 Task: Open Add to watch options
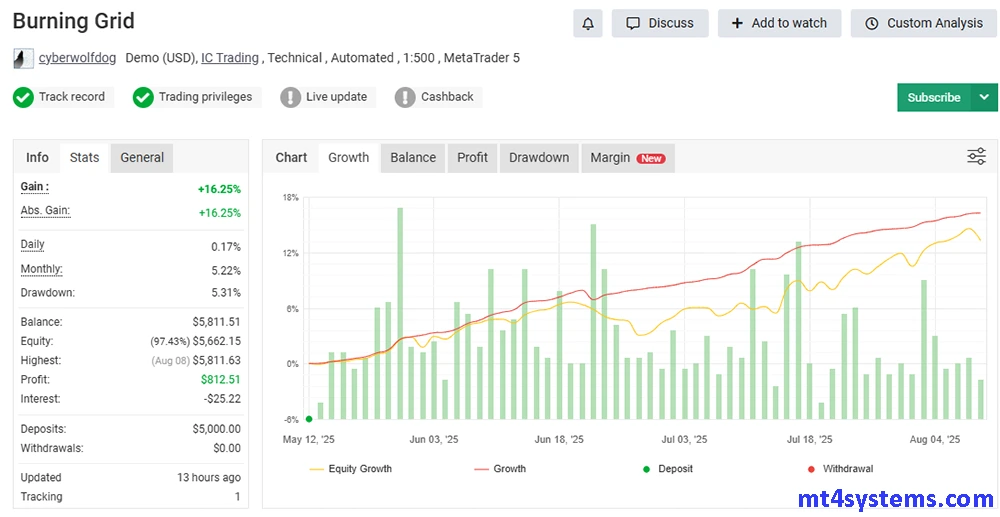click(x=779, y=23)
